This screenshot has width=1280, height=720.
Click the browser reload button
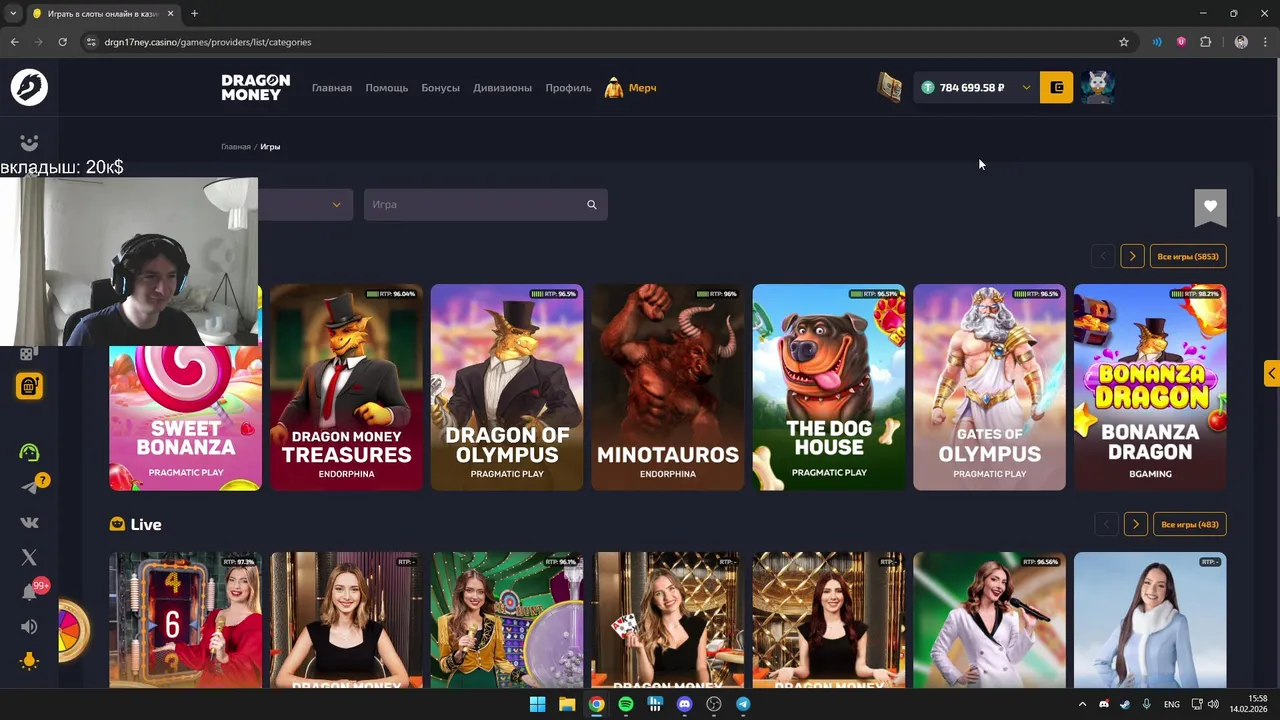click(x=62, y=42)
